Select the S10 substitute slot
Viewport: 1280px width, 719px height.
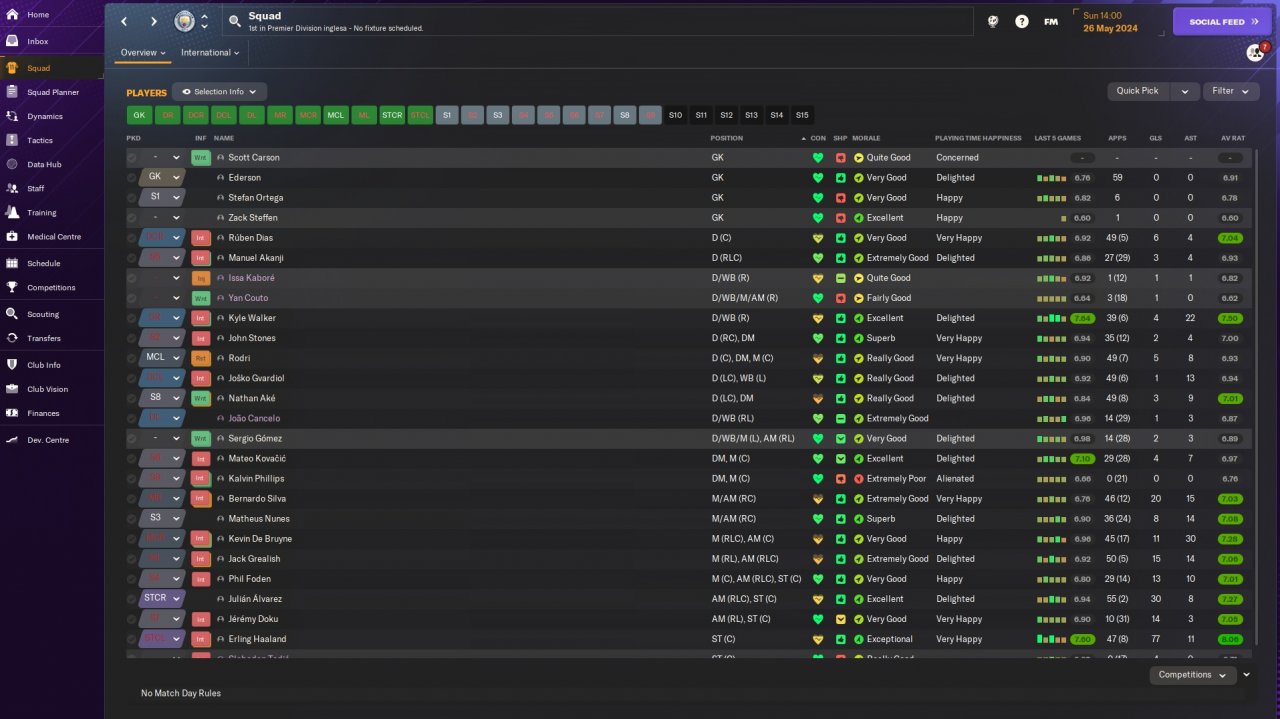(x=676, y=115)
